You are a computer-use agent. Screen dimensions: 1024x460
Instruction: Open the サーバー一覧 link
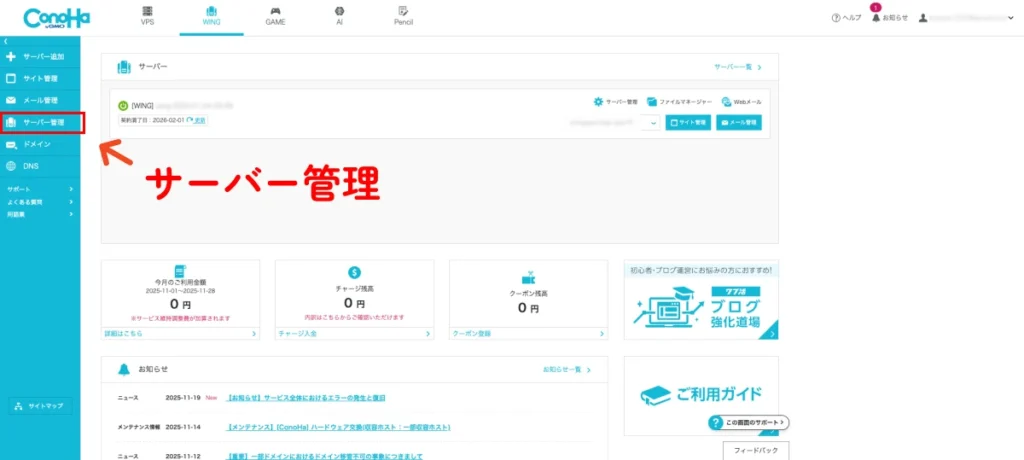[x=738, y=67]
